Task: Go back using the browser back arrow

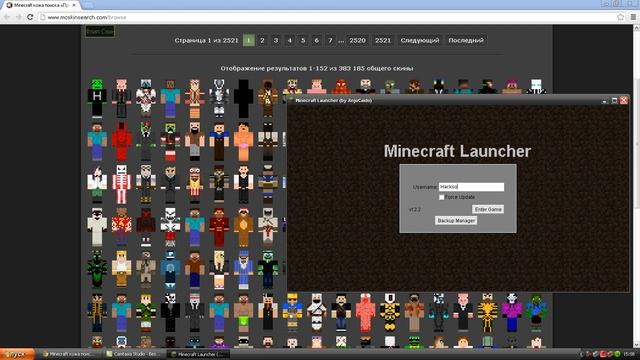Action: tap(7, 17)
